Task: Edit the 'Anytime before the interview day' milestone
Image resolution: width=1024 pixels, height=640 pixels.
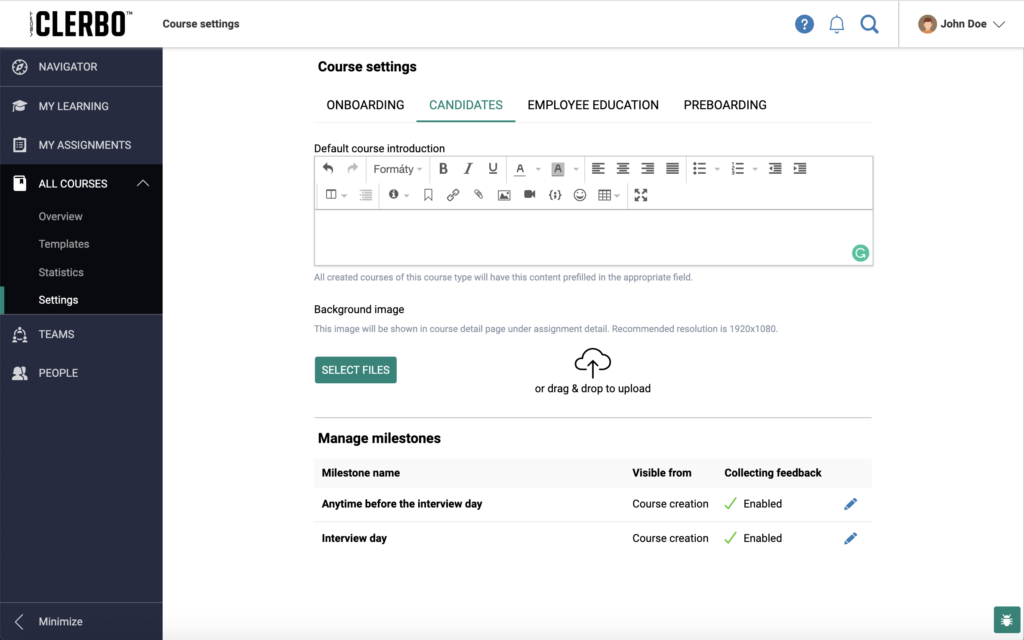Action: [x=850, y=504]
